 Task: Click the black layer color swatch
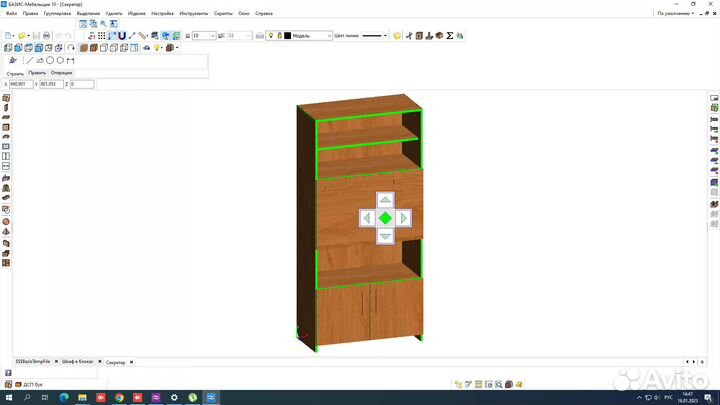coord(288,36)
